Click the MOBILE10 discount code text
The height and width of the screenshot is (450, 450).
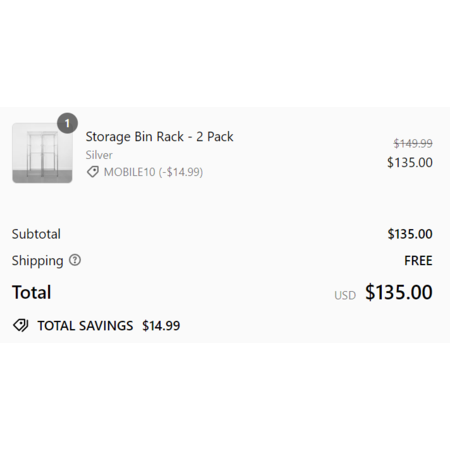pos(129,172)
